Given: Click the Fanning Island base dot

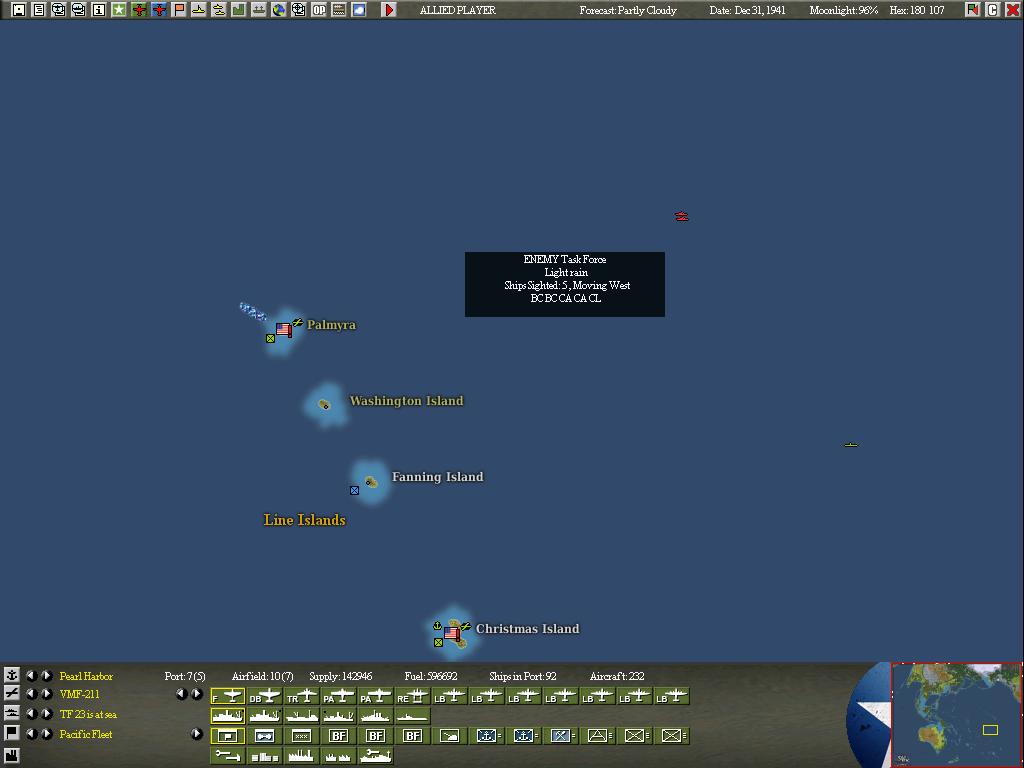Looking at the screenshot, I should click(370, 482).
